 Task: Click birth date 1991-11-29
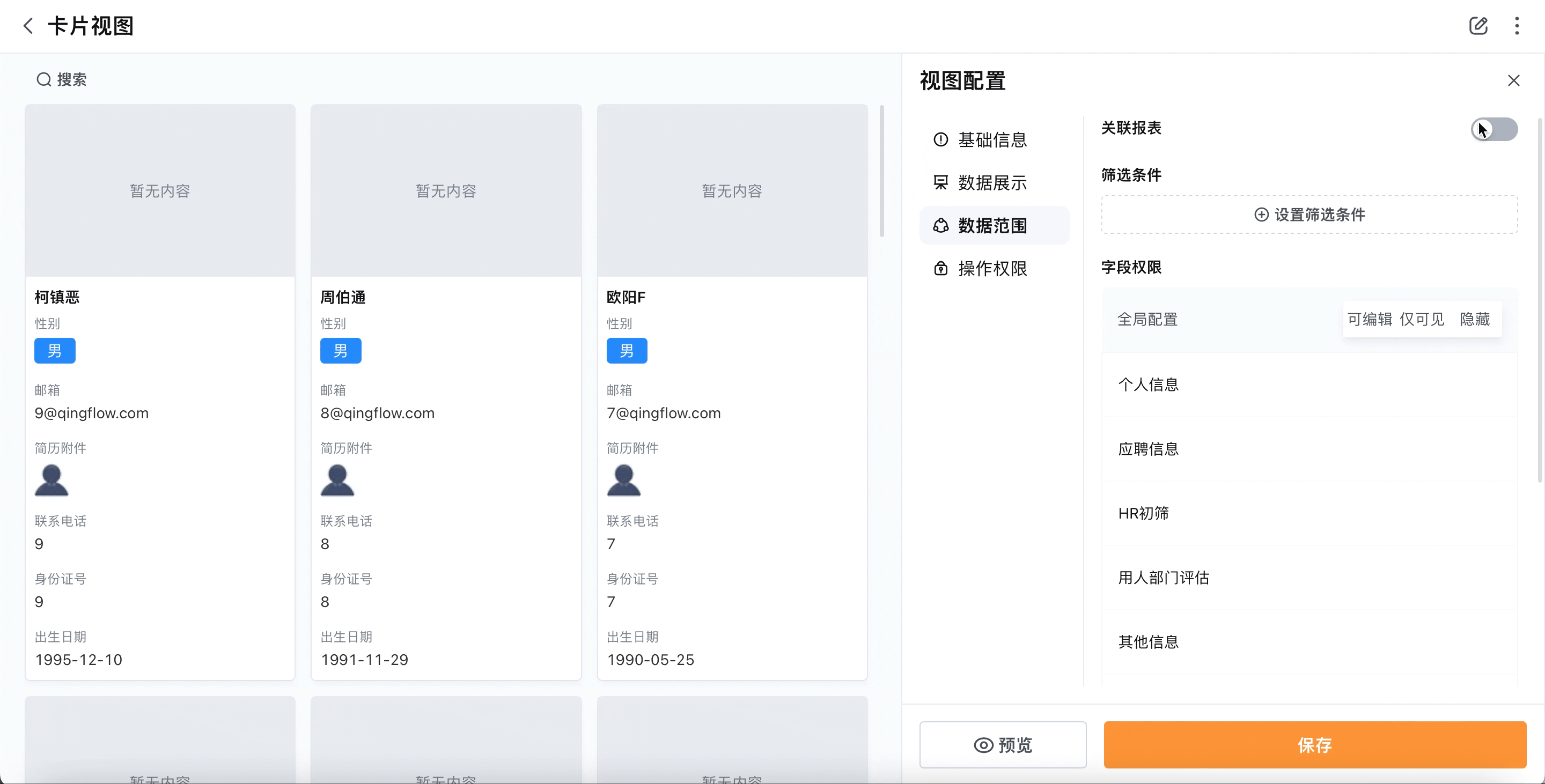pos(365,660)
